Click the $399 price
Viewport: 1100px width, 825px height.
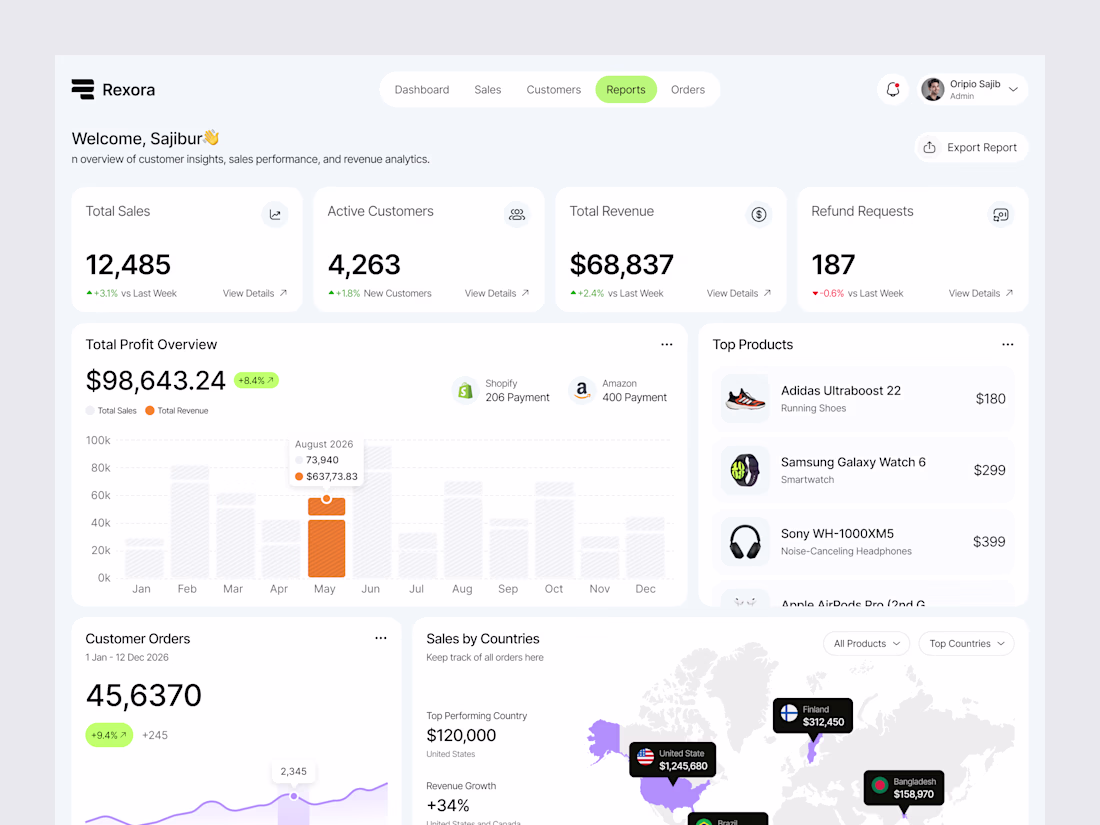(989, 542)
